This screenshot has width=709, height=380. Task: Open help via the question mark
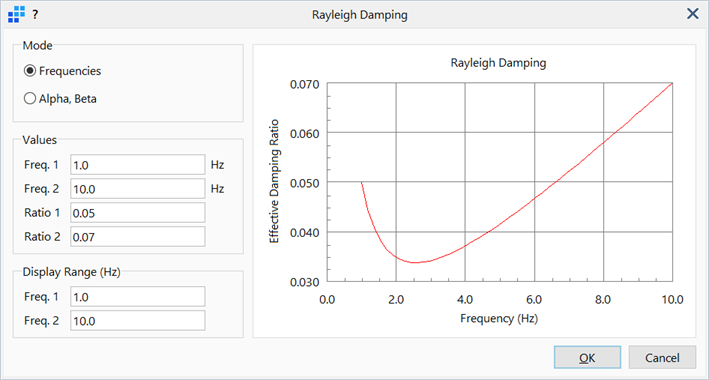pyautogui.click(x=35, y=15)
